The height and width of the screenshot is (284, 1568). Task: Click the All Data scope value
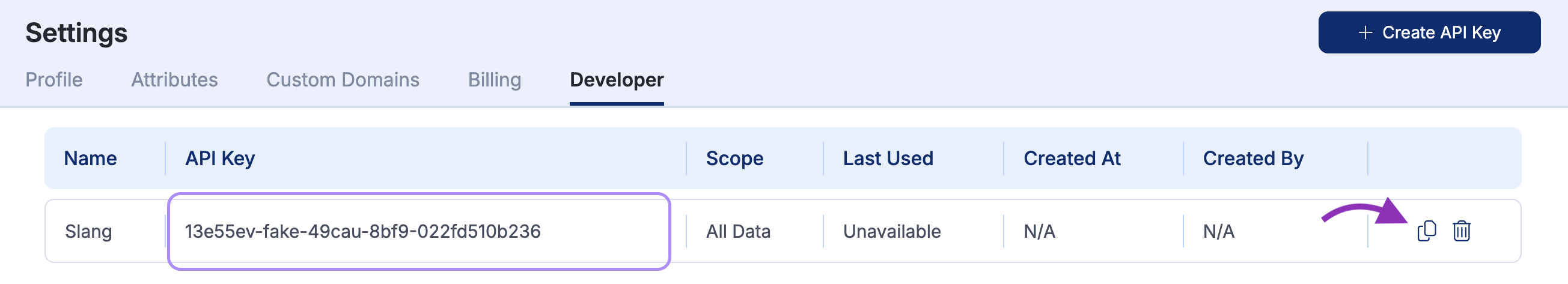click(738, 231)
